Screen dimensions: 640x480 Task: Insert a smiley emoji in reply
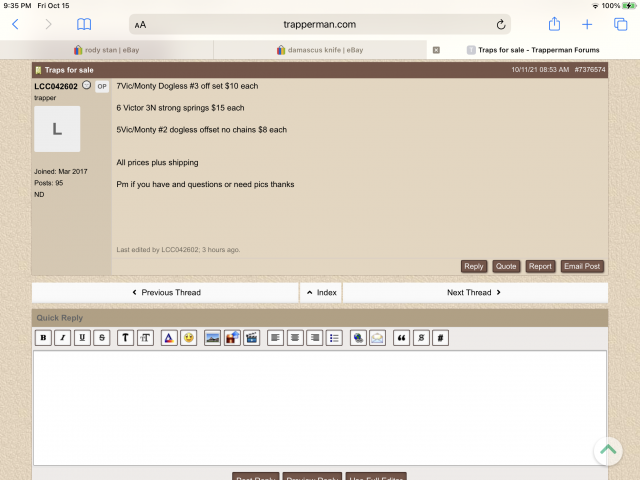tap(188, 338)
